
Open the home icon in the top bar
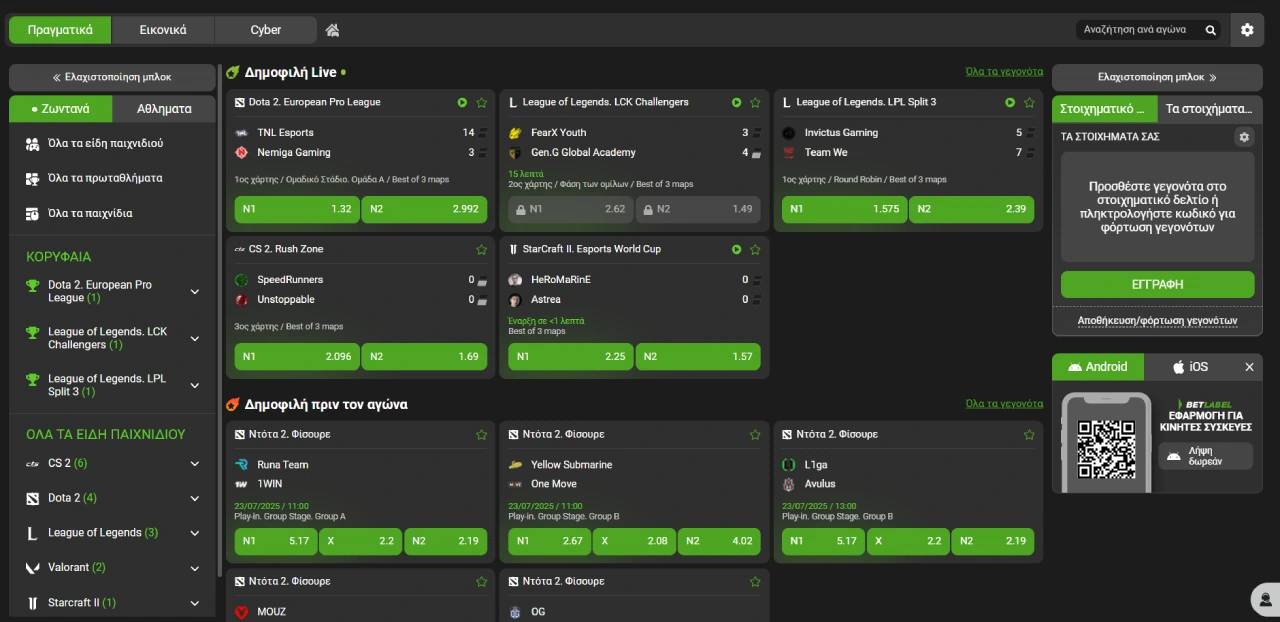point(332,30)
